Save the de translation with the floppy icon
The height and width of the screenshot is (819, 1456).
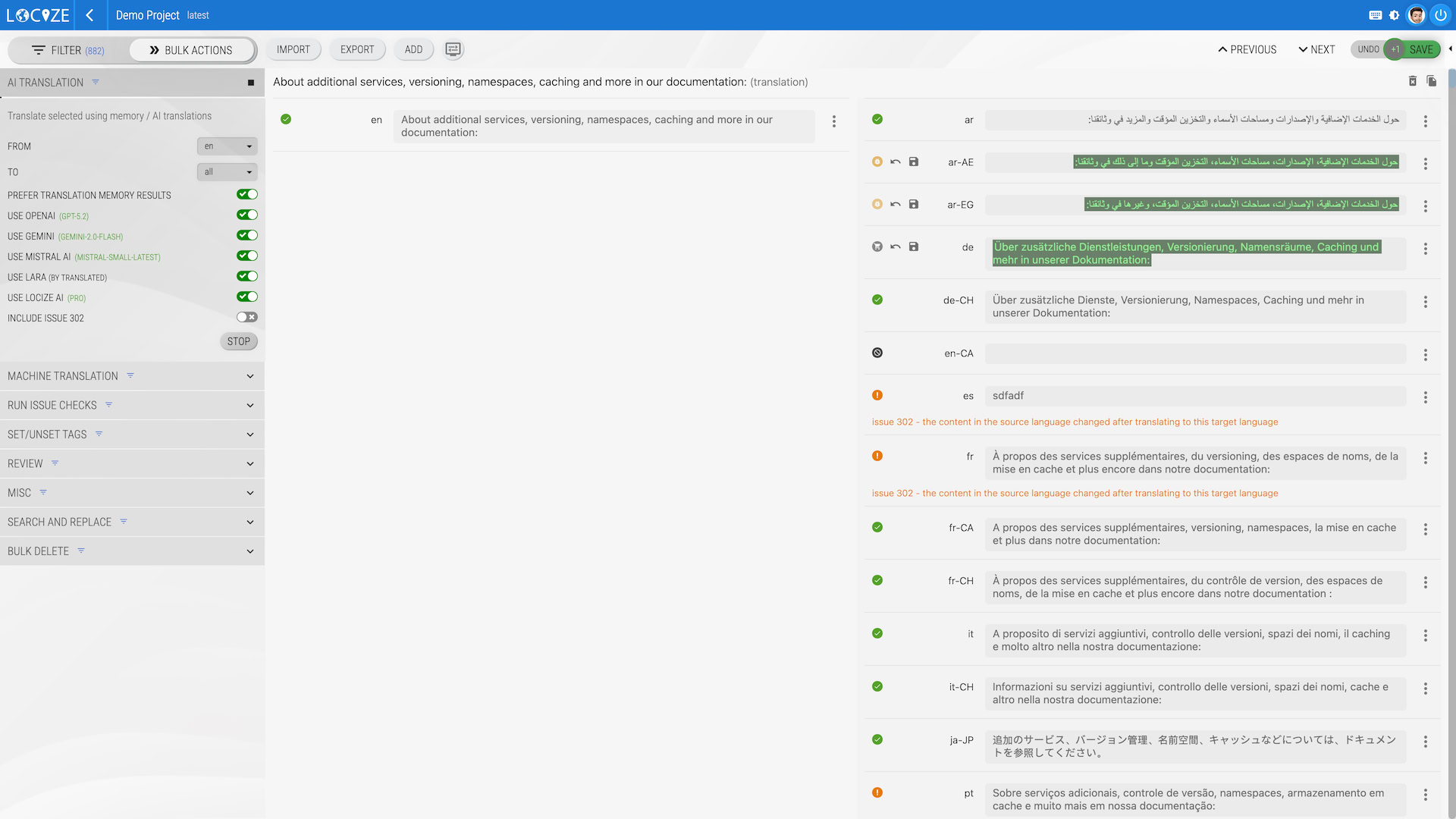914,246
